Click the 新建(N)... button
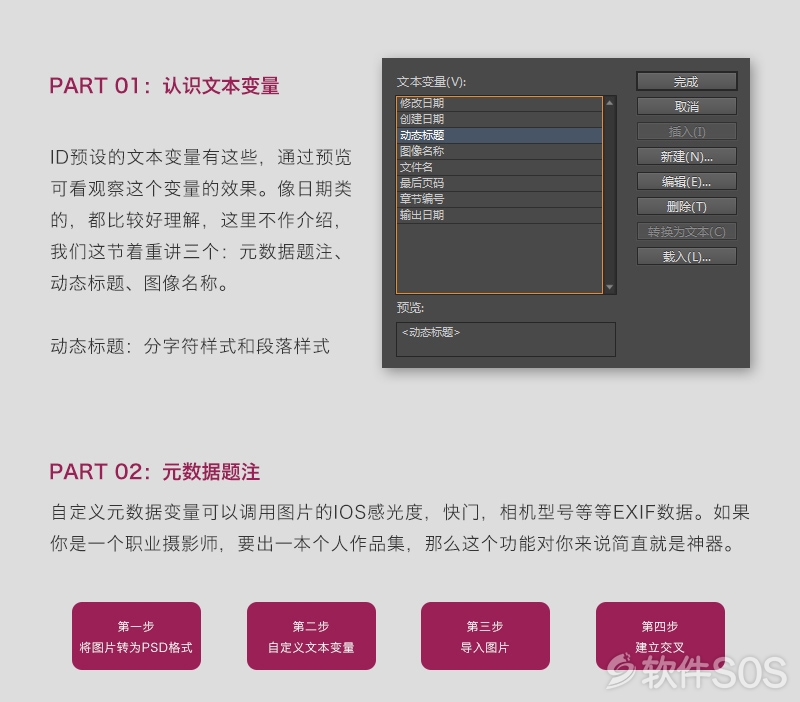Viewport: 800px width, 702px height. click(x=686, y=157)
